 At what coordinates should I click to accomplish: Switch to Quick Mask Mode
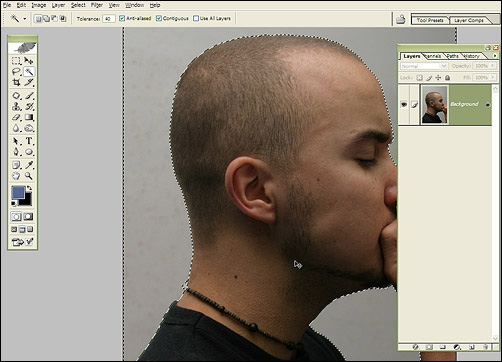(x=29, y=217)
